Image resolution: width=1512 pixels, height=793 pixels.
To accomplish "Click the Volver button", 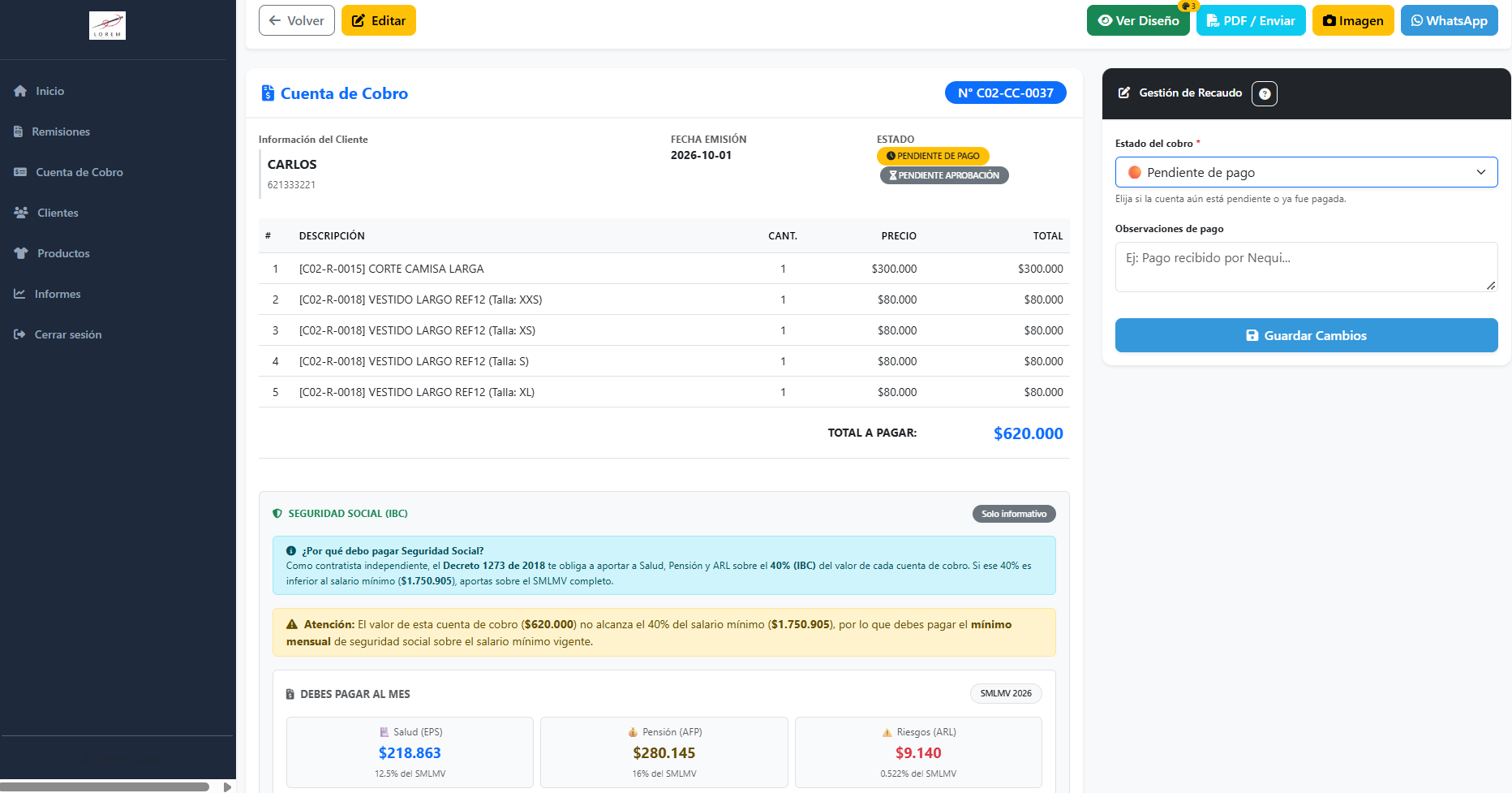I will (296, 20).
